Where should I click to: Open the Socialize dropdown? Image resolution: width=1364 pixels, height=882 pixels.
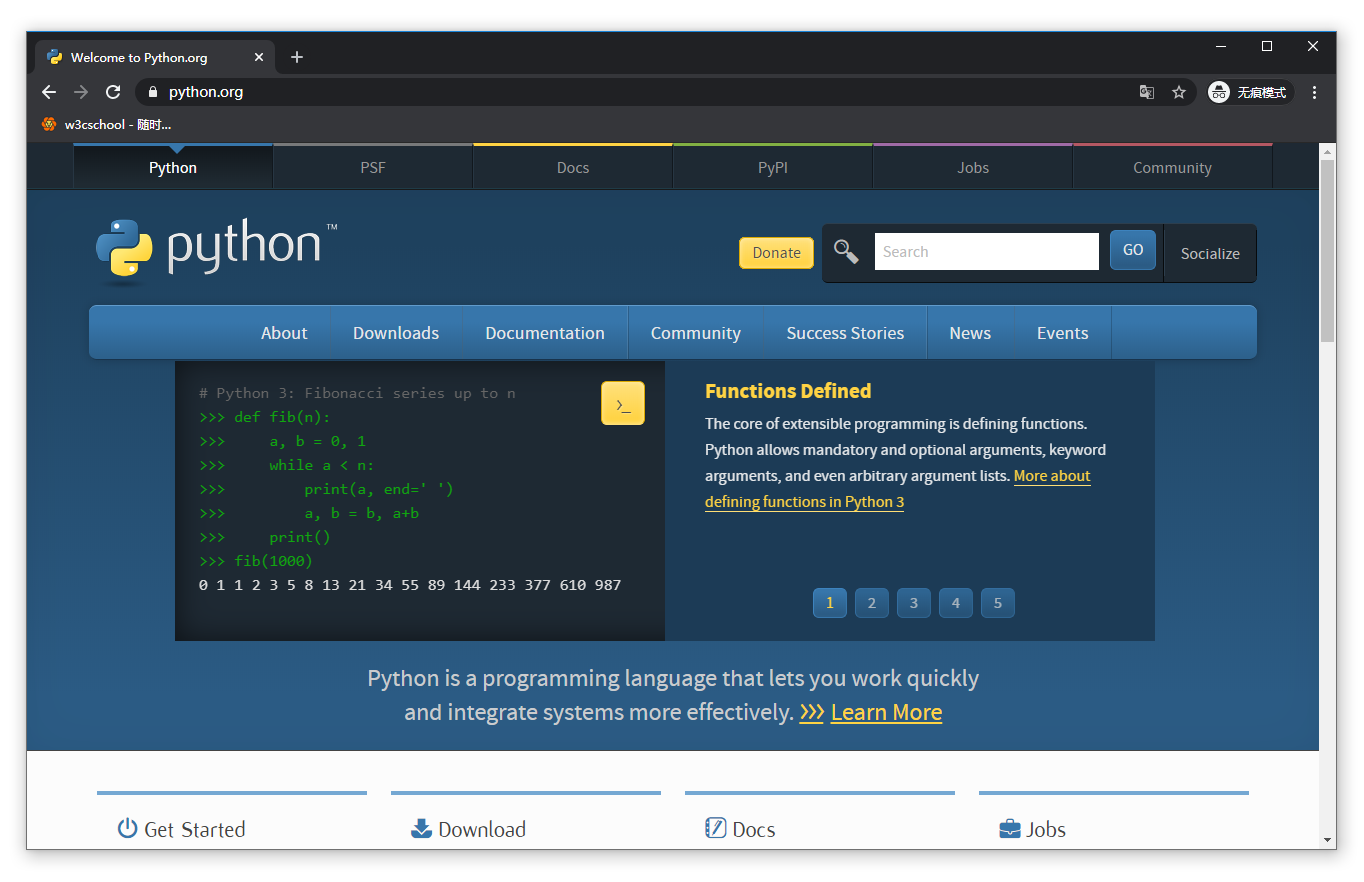click(1210, 253)
